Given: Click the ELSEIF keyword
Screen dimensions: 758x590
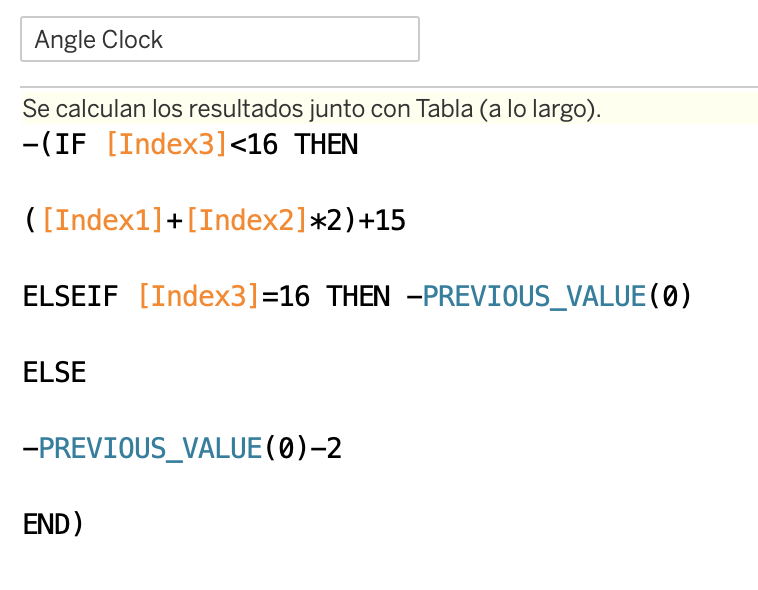Looking at the screenshot, I should point(71,296).
